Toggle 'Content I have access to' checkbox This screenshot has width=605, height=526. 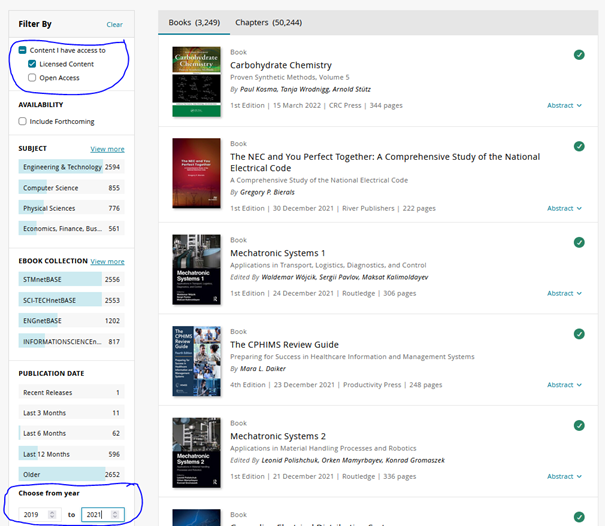coord(22,50)
